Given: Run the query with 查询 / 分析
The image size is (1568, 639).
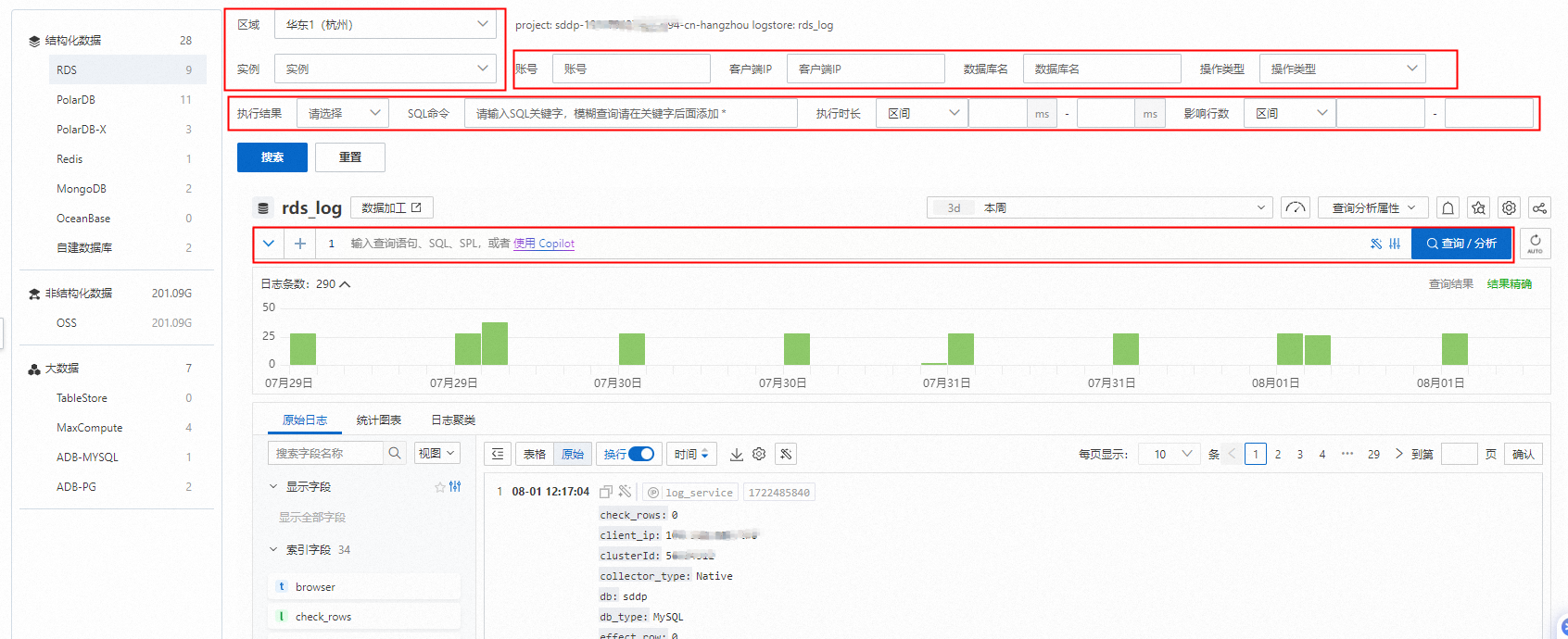Looking at the screenshot, I should pos(1461,244).
